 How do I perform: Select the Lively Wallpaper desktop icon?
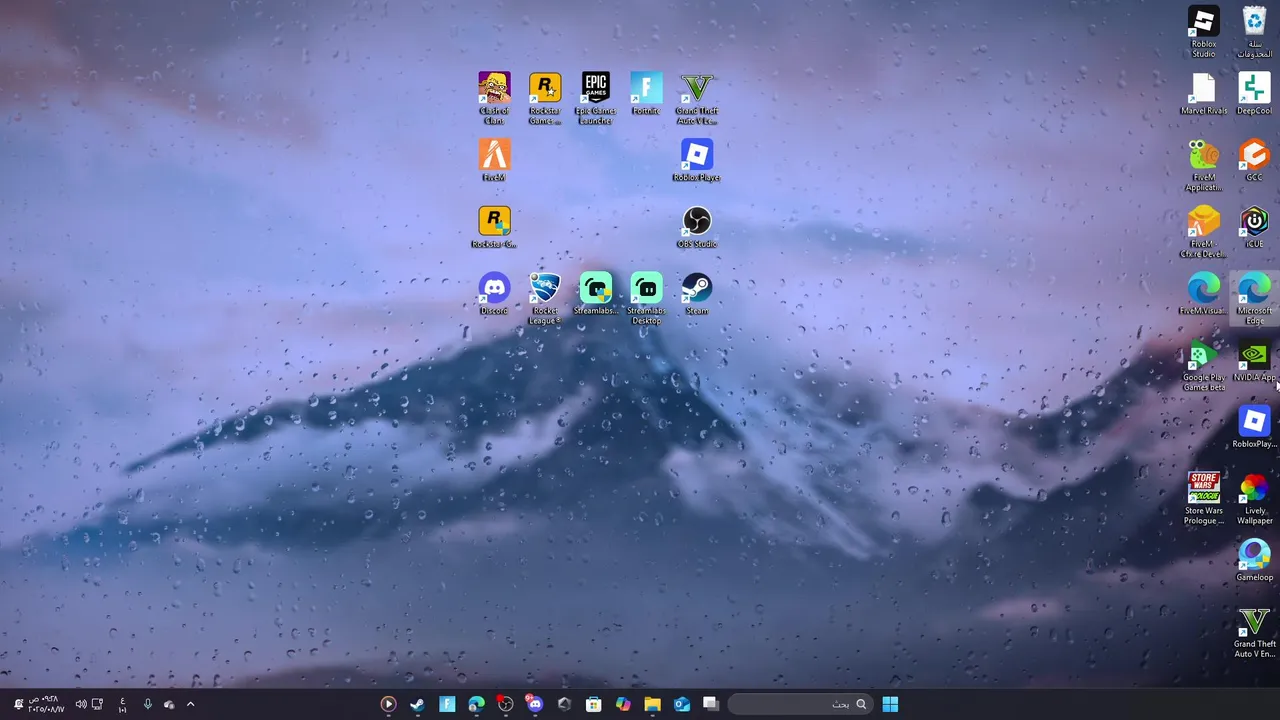coord(1254,499)
